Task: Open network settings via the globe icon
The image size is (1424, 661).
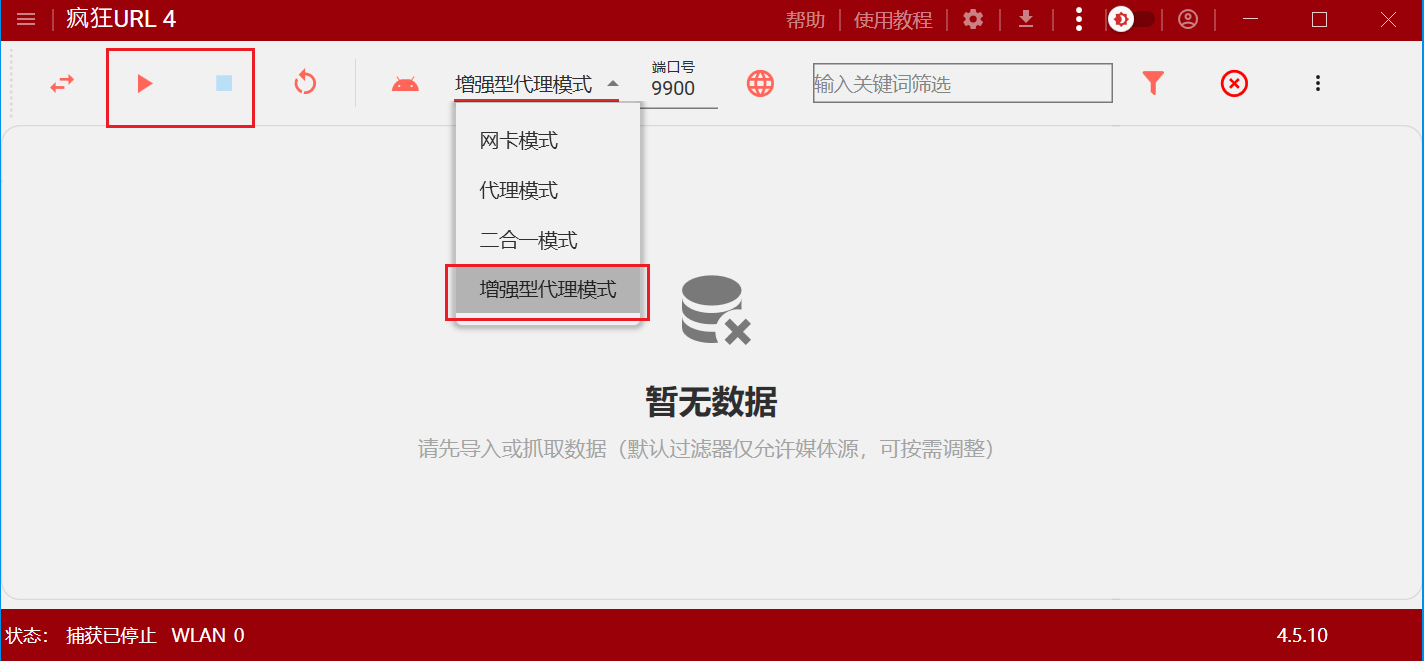Action: tap(760, 84)
